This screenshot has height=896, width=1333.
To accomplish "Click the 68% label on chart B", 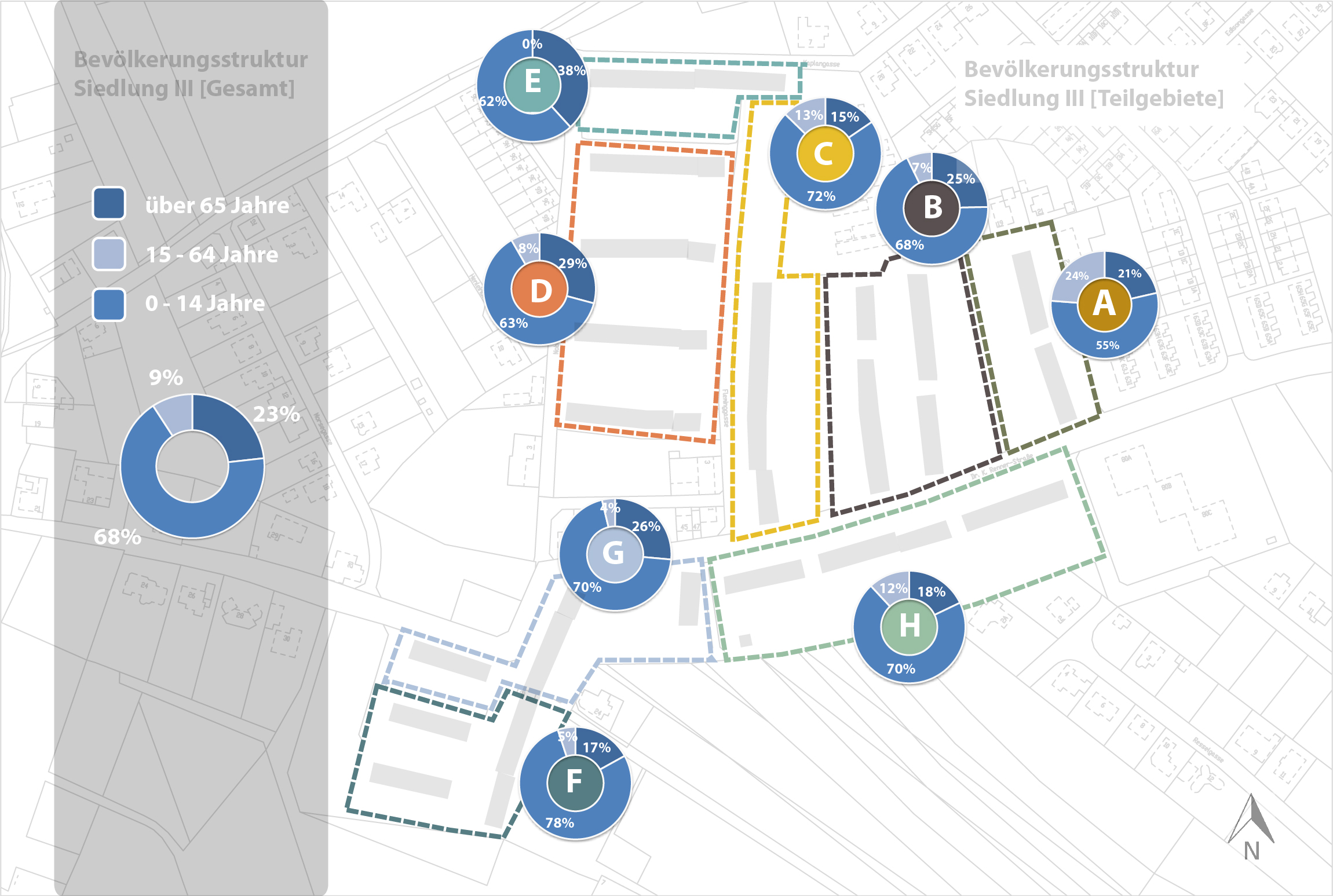I will point(910,245).
